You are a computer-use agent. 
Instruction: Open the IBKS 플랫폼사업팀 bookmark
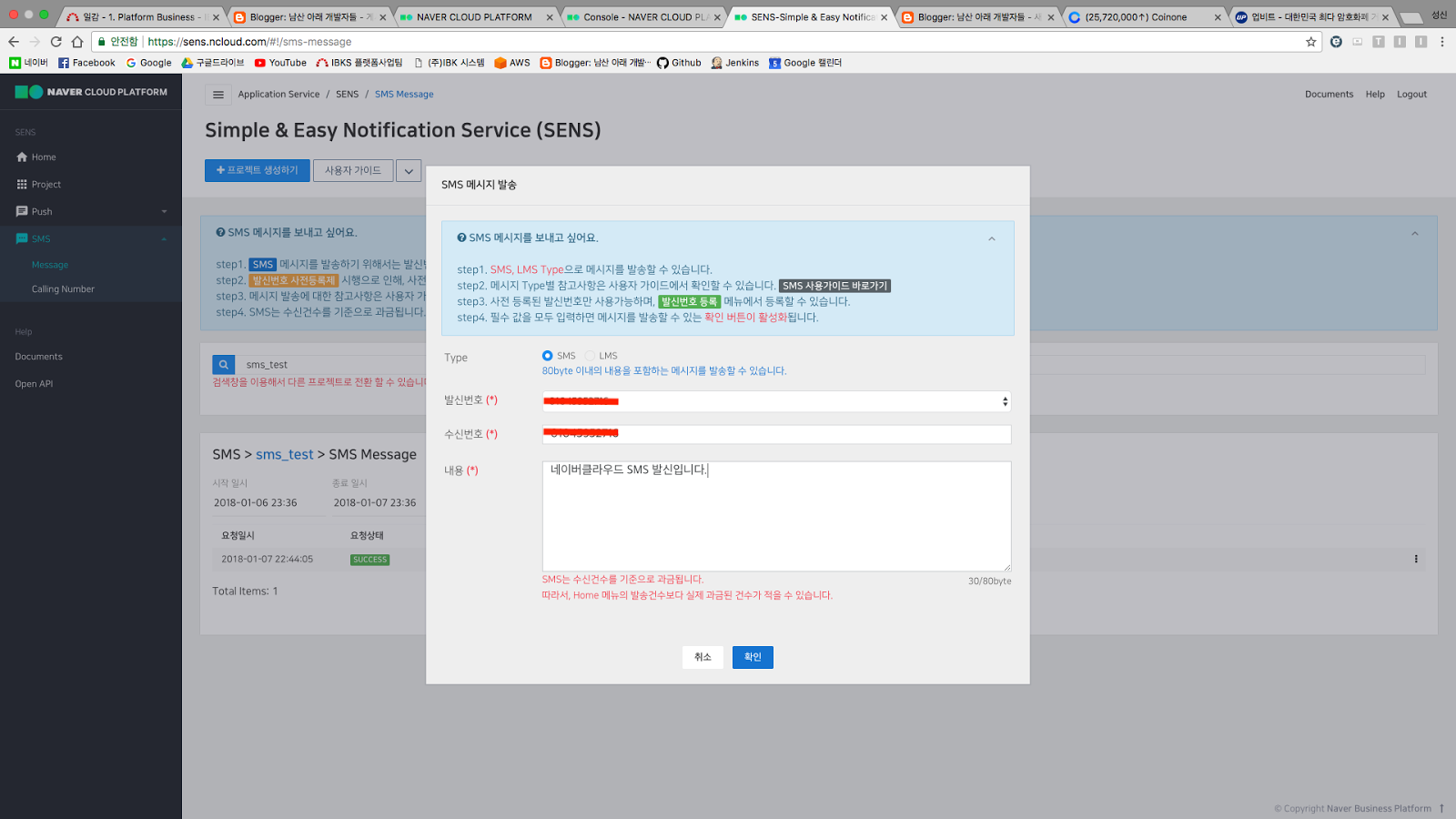tap(359, 63)
